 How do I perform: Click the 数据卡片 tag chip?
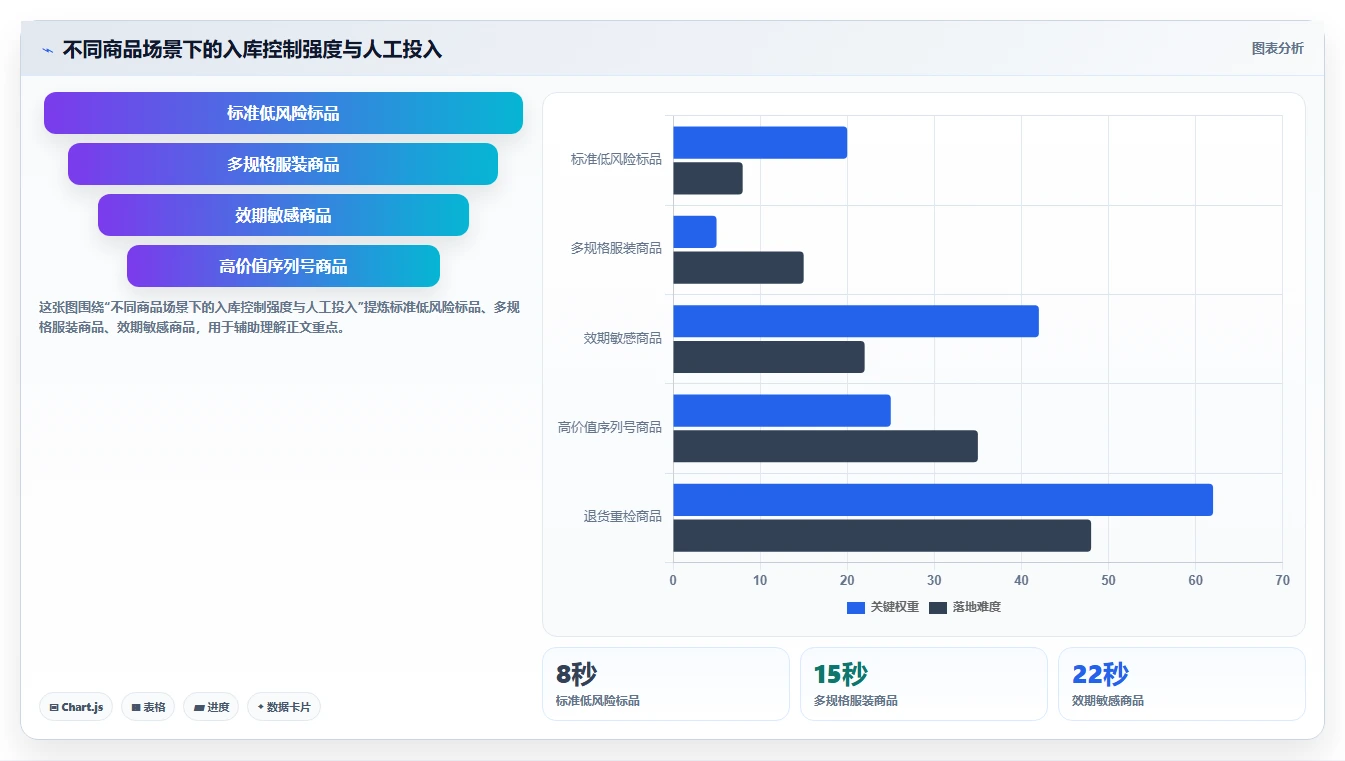(x=284, y=707)
